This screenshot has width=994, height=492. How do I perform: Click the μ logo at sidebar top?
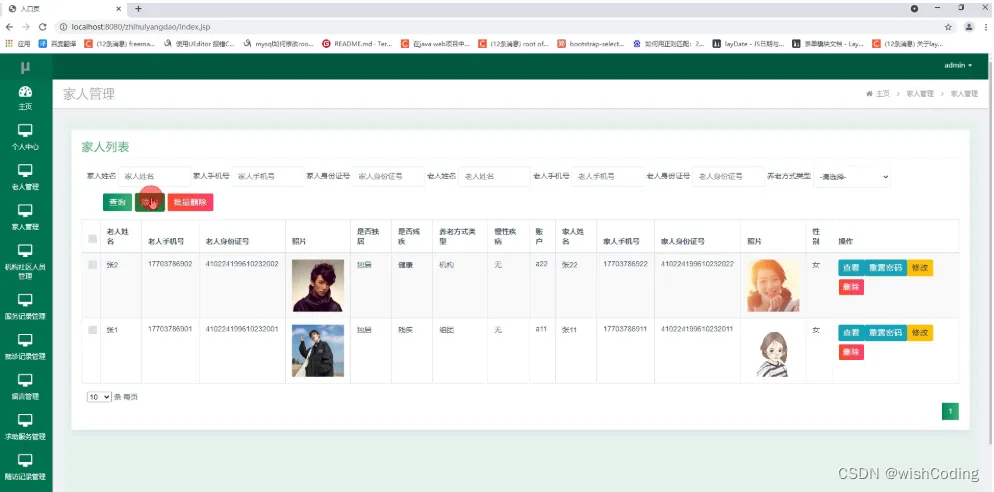pos(25,67)
